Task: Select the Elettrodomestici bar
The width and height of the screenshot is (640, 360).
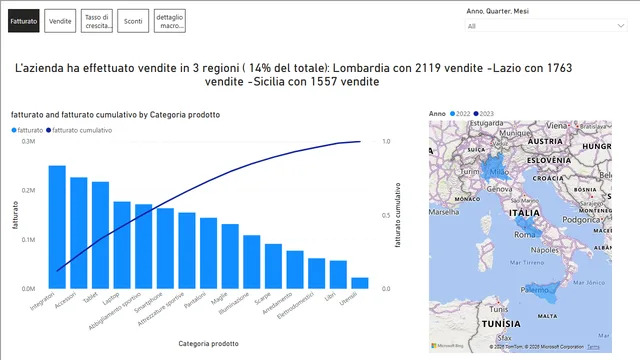Action: pos(317,273)
